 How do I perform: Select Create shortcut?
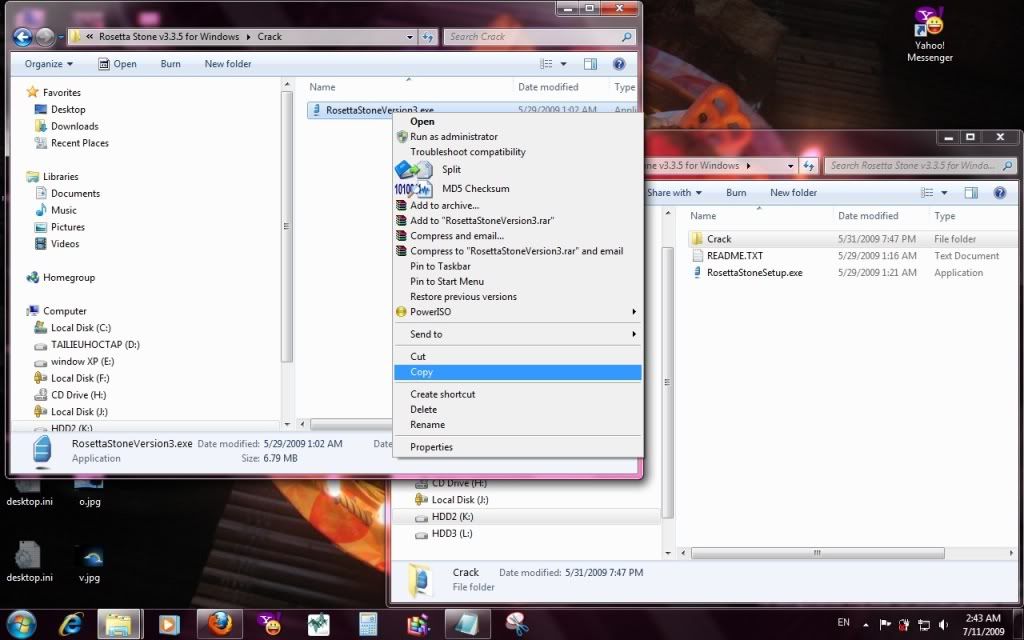tap(519, 394)
